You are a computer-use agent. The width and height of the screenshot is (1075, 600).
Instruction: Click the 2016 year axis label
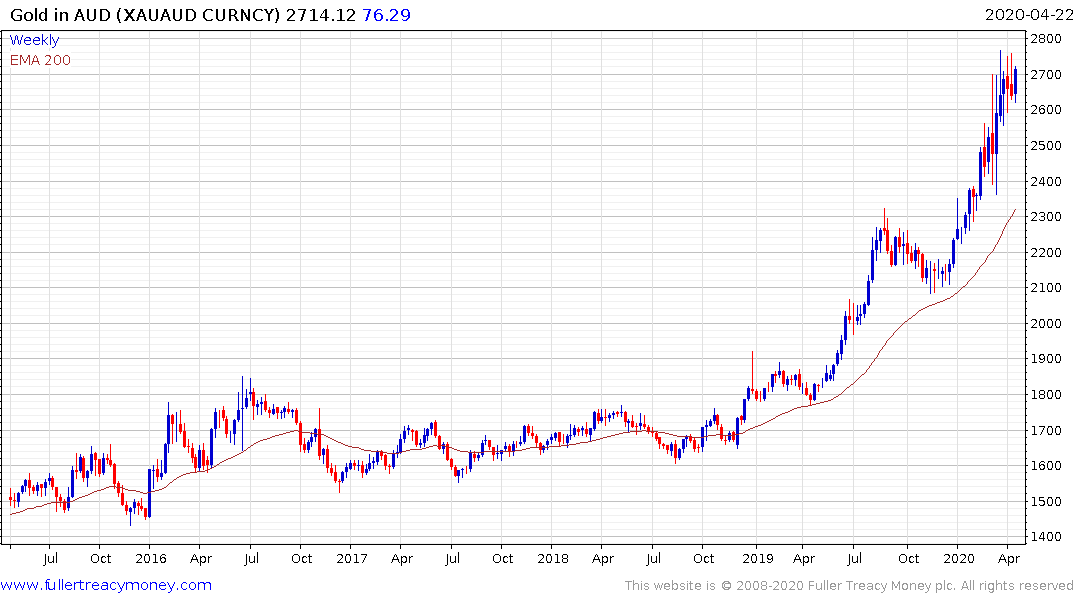(x=151, y=558)
